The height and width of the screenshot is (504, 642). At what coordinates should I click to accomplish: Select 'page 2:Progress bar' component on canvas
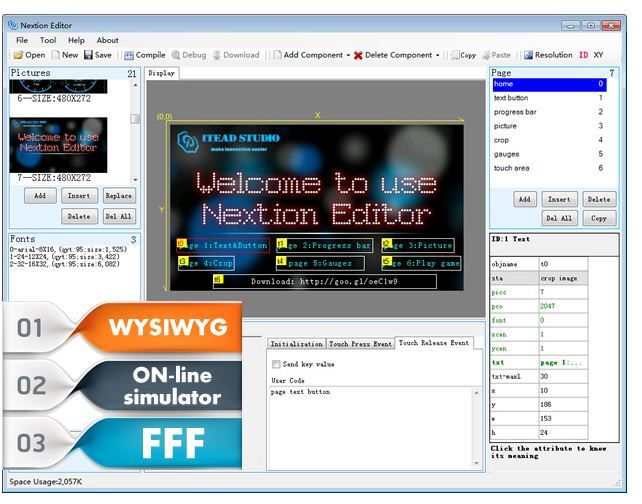pos(324,246)
